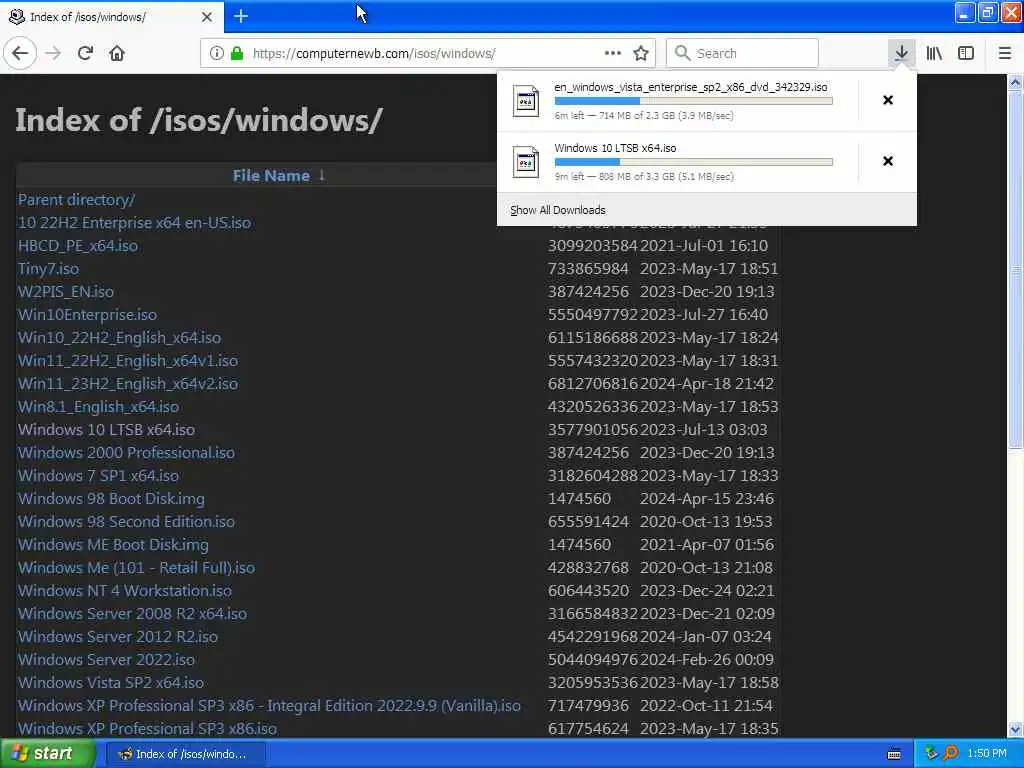Sort by the File Name column header
Image resolution: width=1024 pixels, height=768 pixels.
tap(272, 176)
